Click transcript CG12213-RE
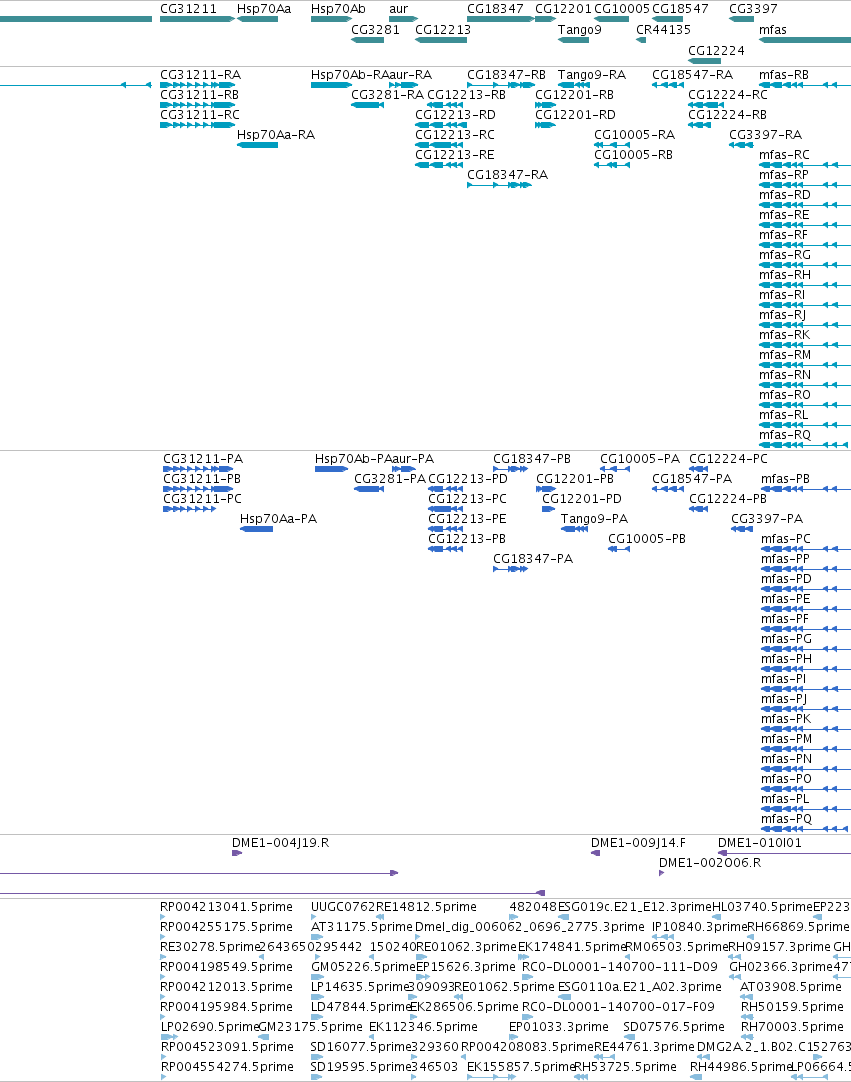The width and height of the screenshot is (851, 1082). tap(455, 155)
